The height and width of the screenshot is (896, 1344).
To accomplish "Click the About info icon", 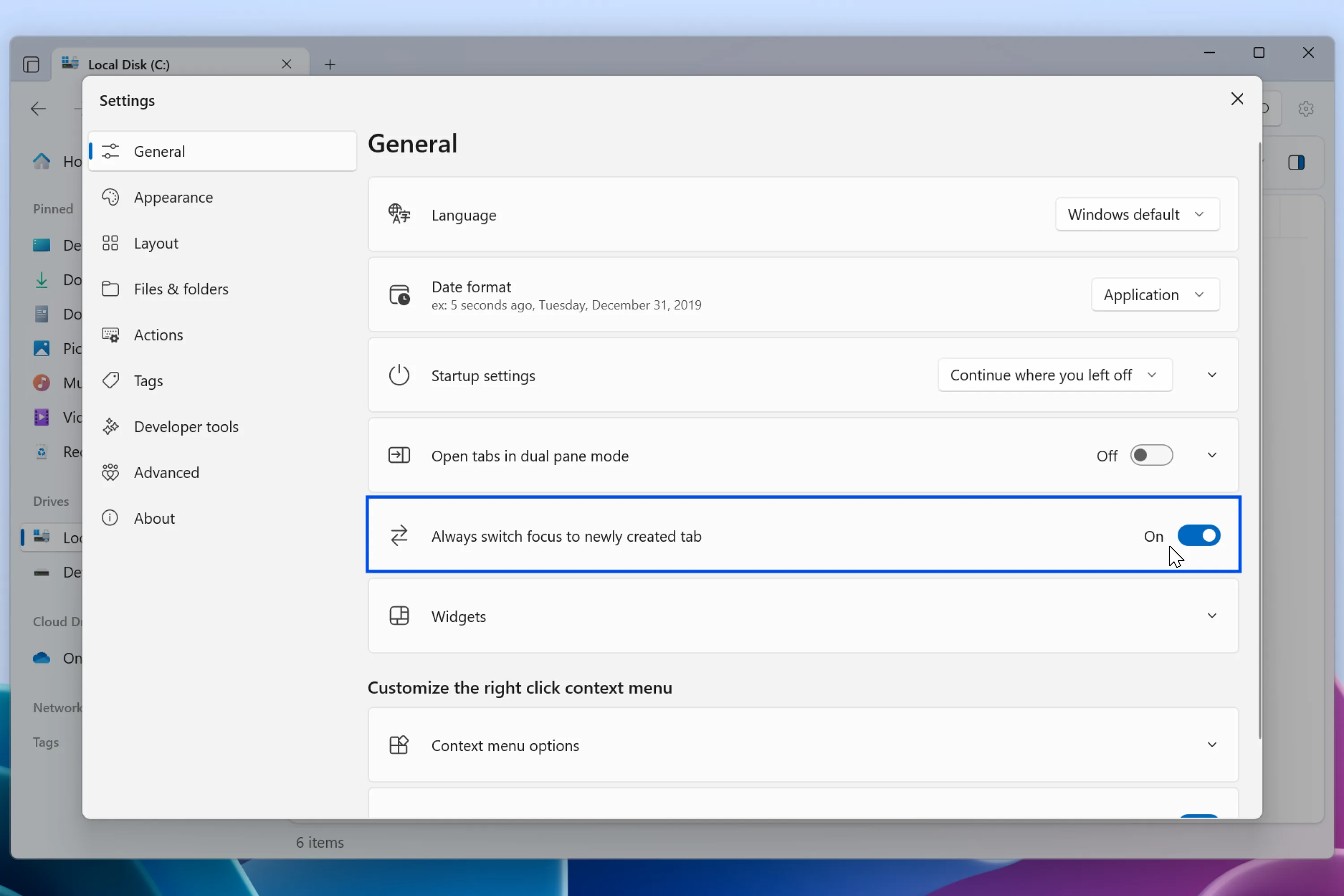I will point(110,518).
